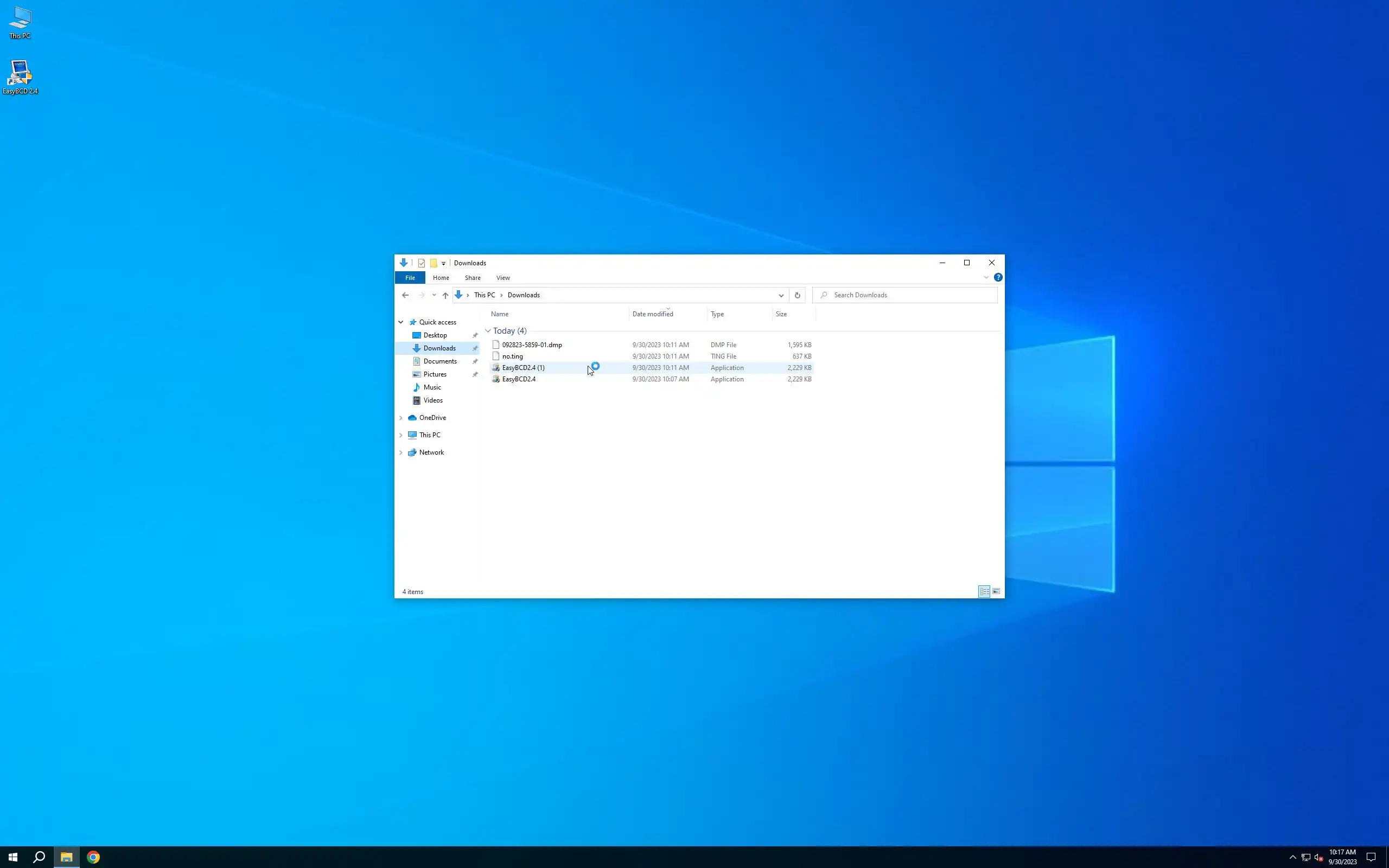Screen dimensions: 1389x868
Task: Refresh the Downloads folder view
Action: tap(797, 295)
